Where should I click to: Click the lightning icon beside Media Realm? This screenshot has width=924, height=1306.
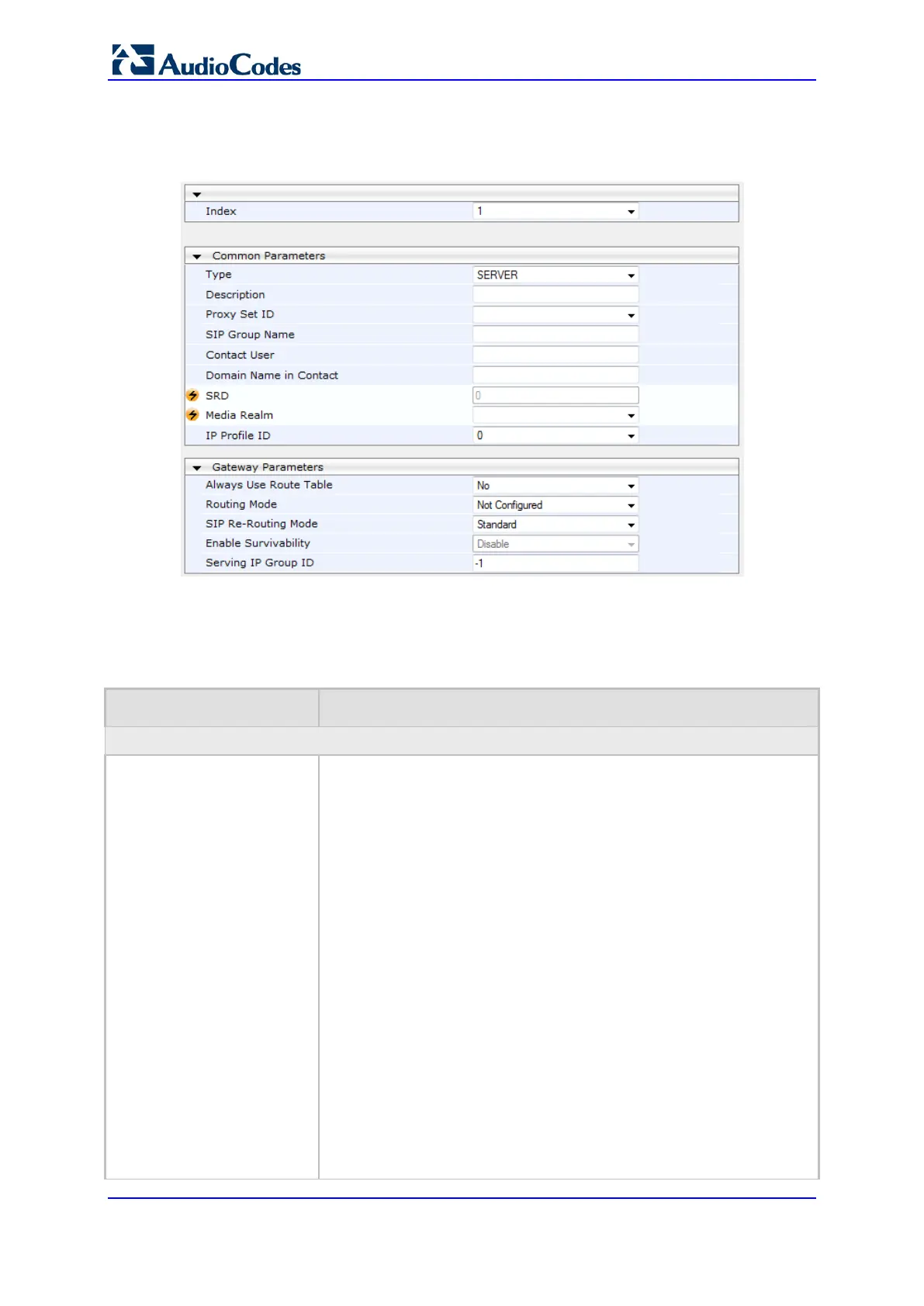click(x=193, y=415)
